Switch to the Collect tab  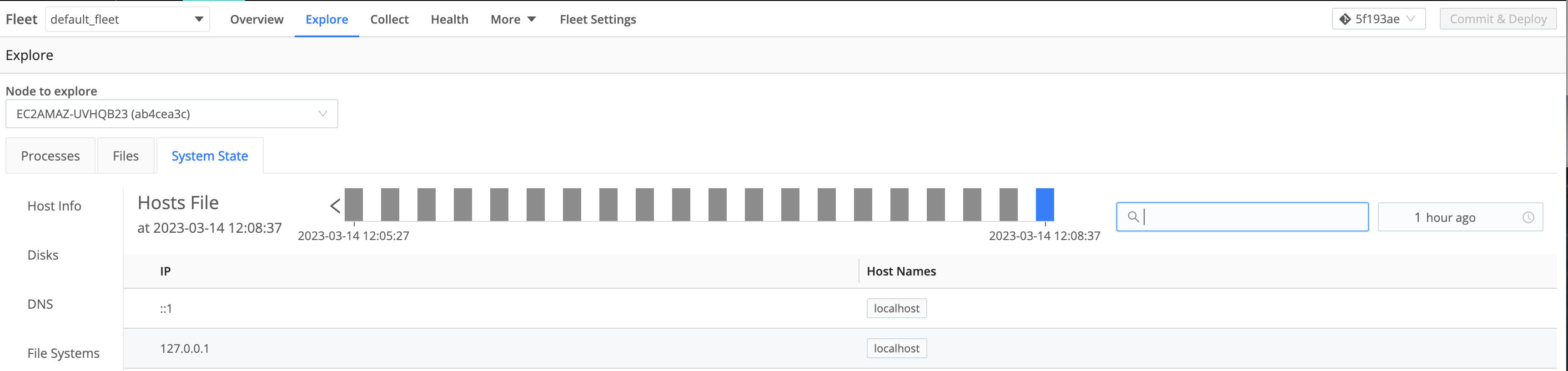pyautogui.click(x=389, y=20)
